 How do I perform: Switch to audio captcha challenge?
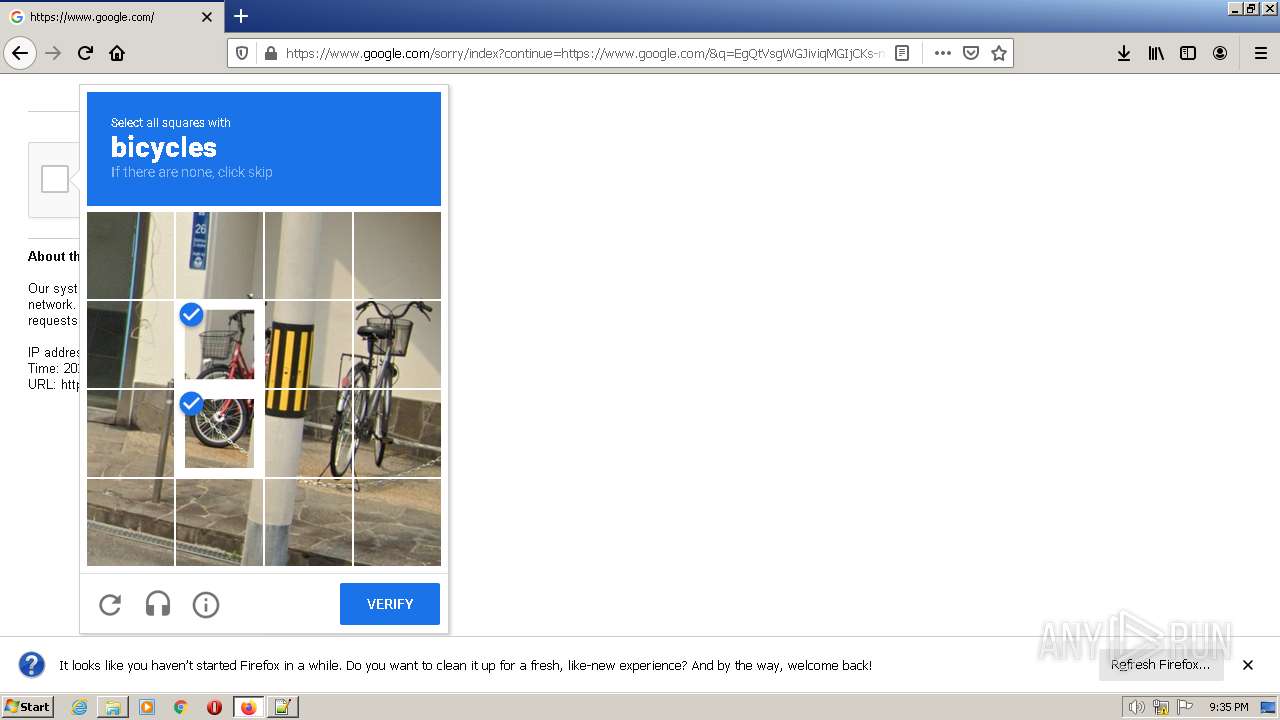pyautogui.click(x=158, y=604)
